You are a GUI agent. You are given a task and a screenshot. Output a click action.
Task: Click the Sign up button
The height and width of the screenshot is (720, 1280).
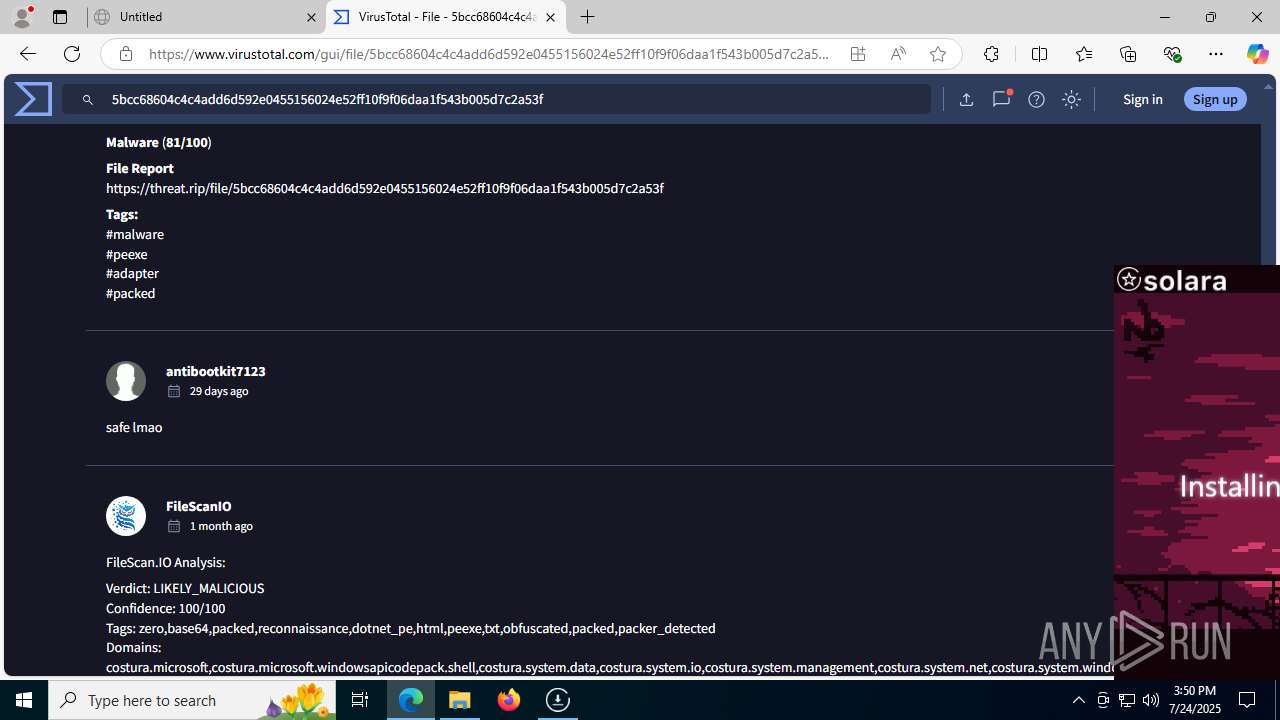(1215, 99)
